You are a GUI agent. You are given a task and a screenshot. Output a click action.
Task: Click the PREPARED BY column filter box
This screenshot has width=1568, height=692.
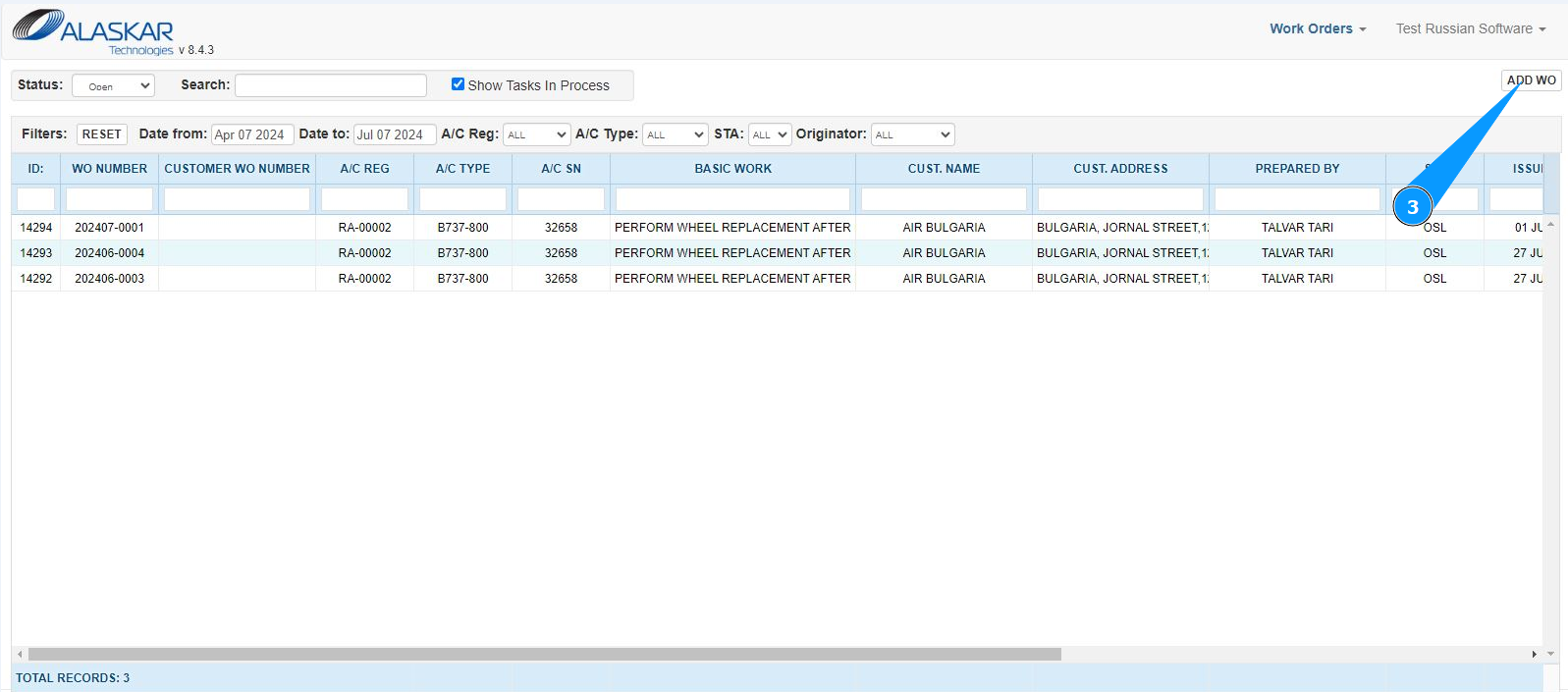tap(1298, 199)
